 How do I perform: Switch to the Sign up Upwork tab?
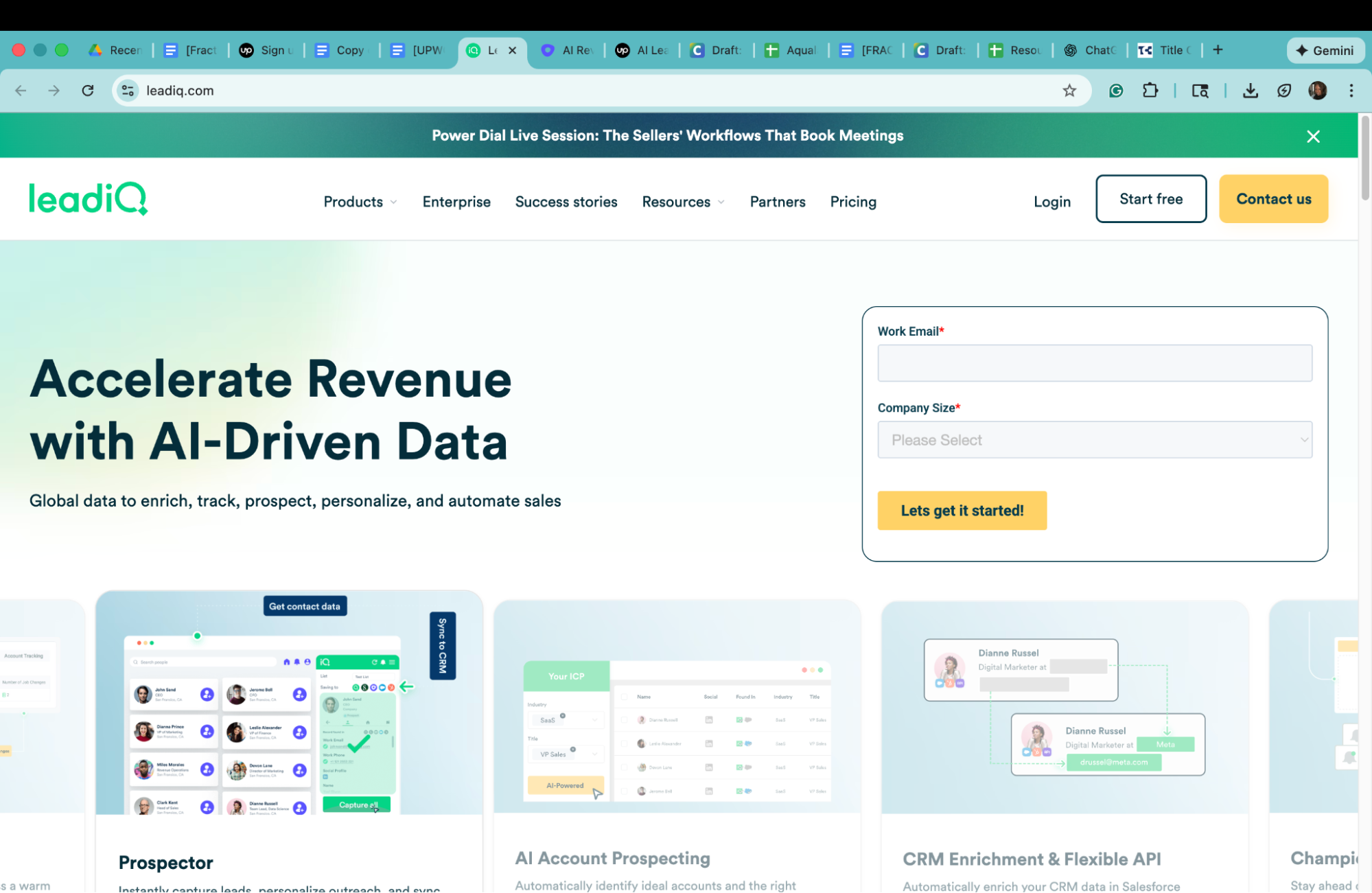tap(266, 50)
